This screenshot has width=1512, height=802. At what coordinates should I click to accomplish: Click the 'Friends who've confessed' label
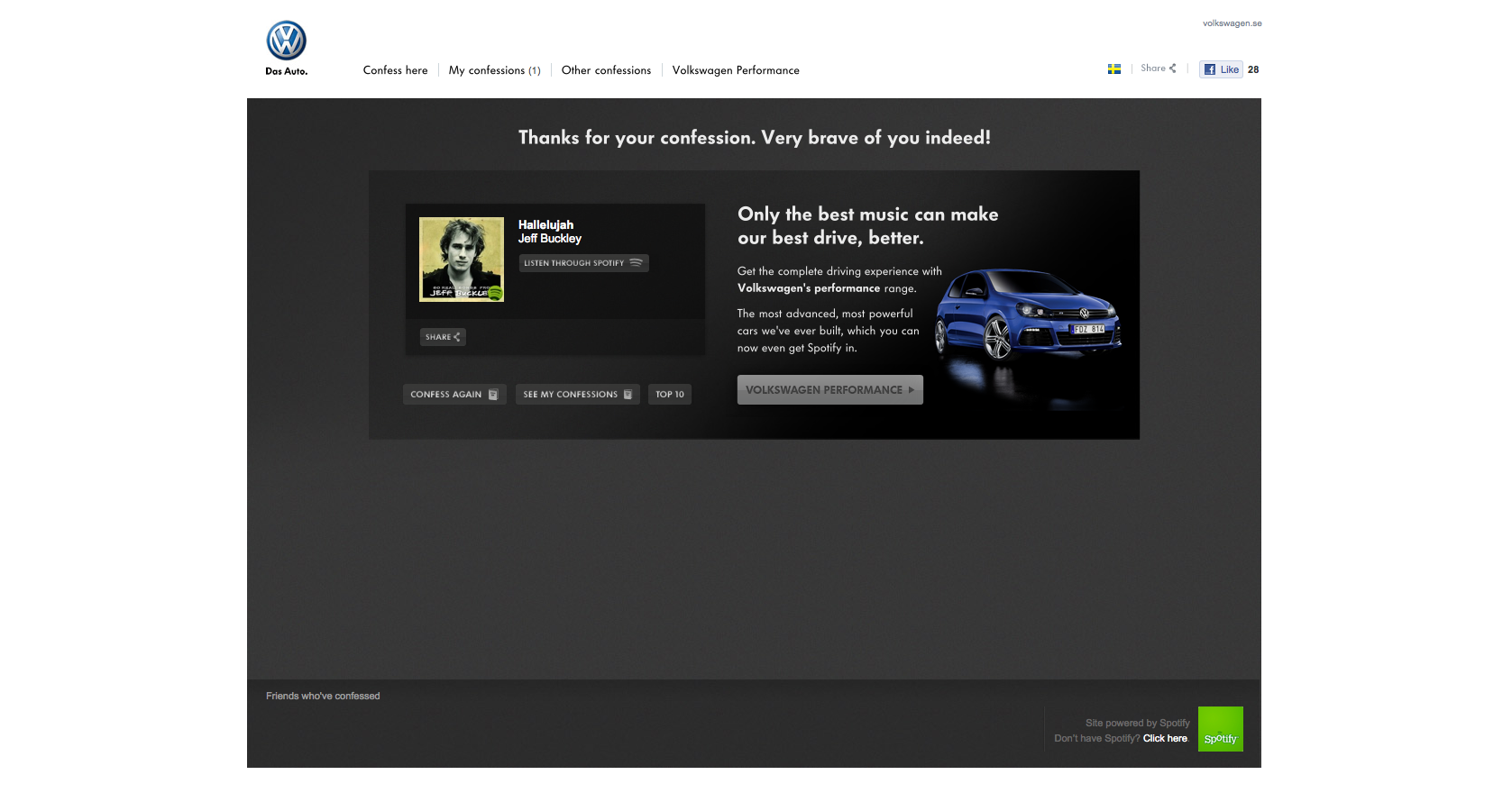tap(323, 697)
